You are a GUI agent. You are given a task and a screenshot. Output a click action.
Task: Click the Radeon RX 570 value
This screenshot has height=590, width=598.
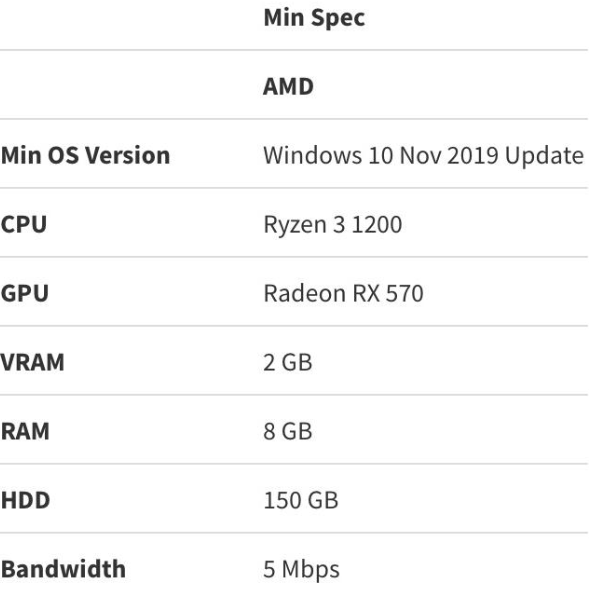(x=343, y=294)
